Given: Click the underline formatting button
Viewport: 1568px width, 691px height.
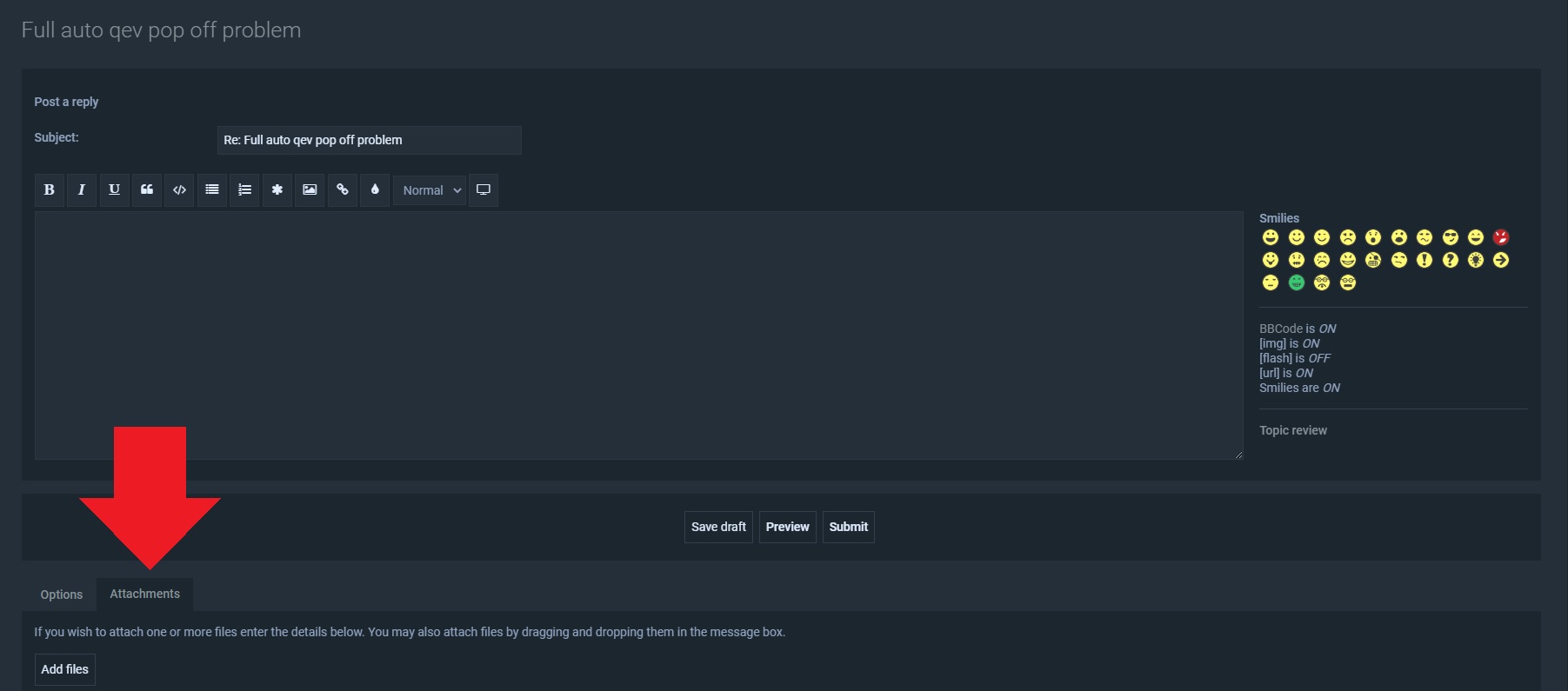Looking at the screenshot, I should point(114,189).
